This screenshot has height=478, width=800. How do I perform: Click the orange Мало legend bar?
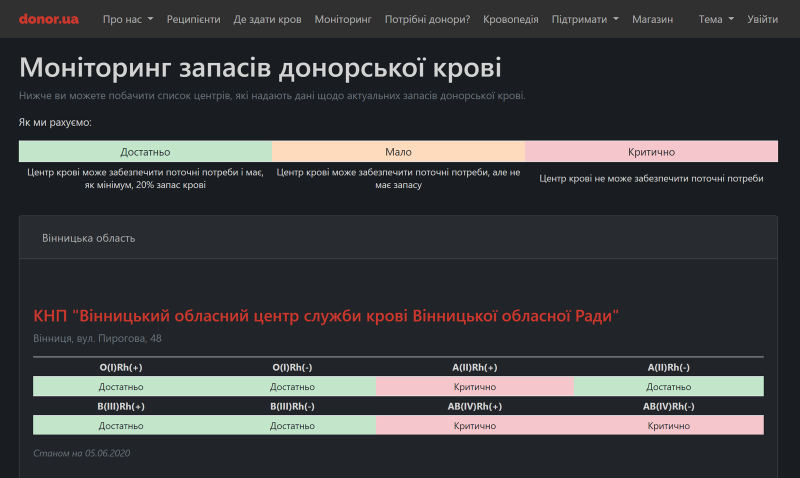tap(398, 152)
